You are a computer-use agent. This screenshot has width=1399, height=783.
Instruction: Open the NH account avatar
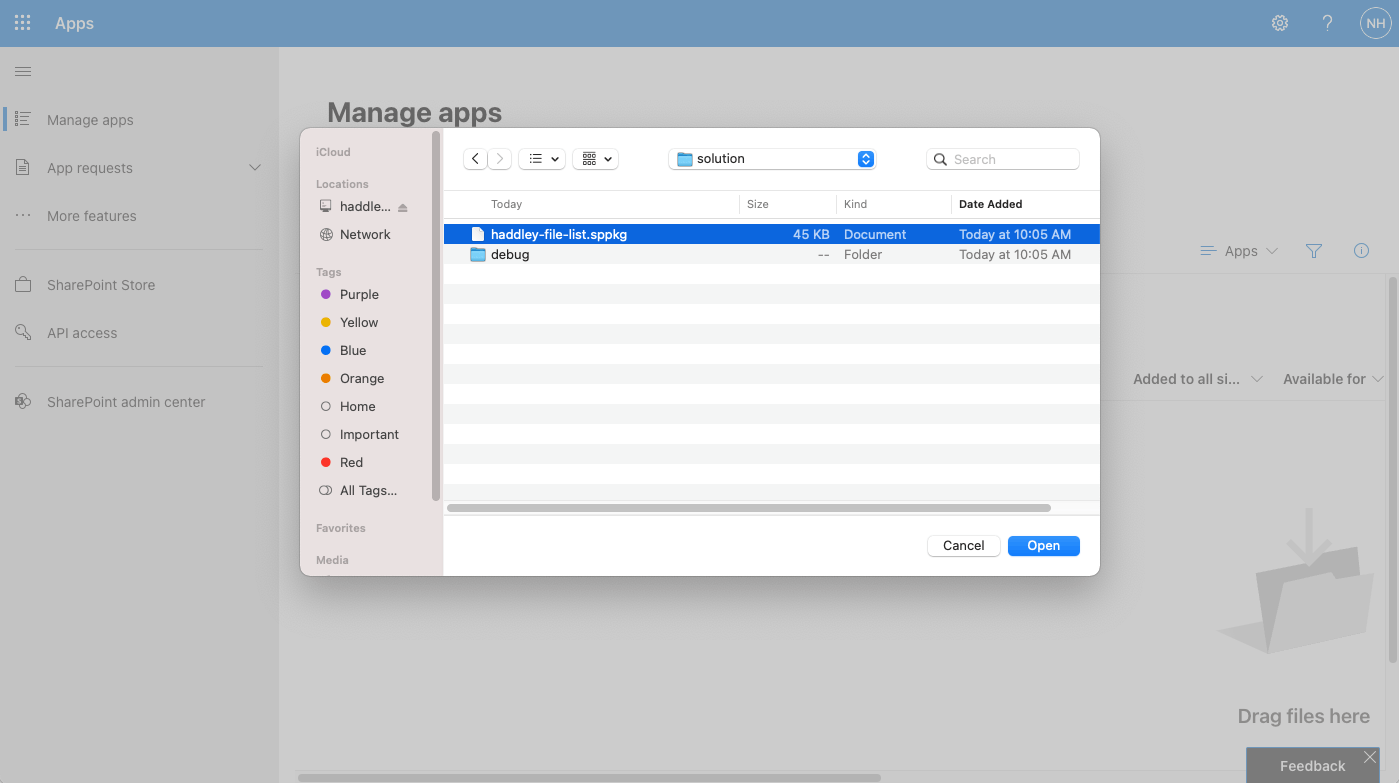1375,23
